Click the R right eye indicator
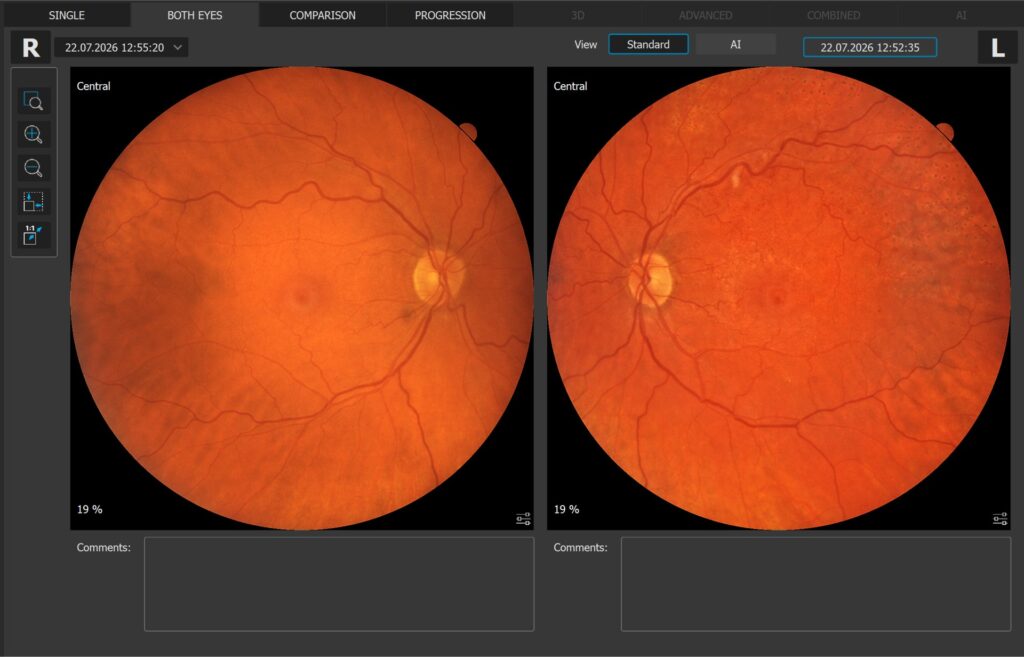The image size is (1024, 657). (31, 48)
